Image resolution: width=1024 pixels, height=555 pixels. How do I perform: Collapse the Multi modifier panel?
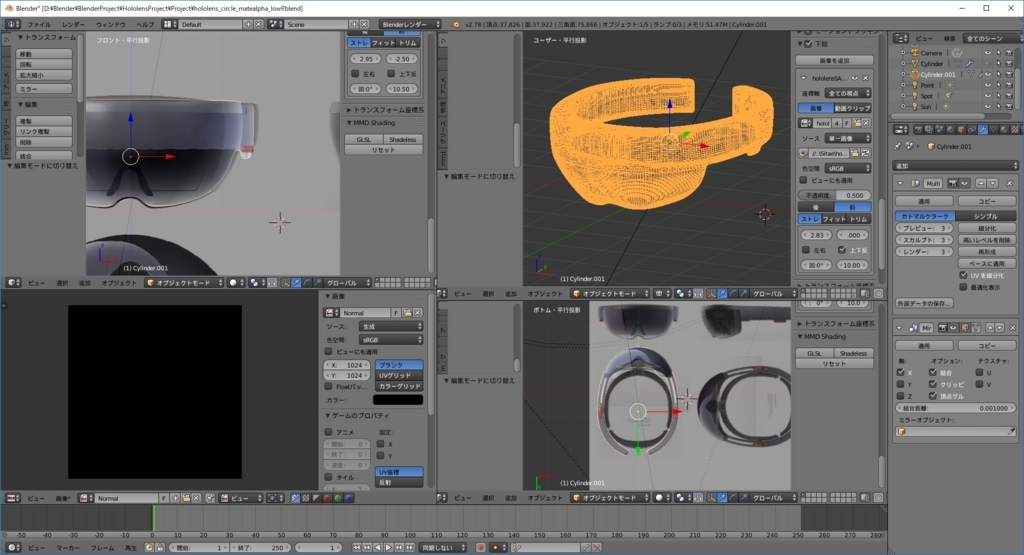(x=900, y=183)
